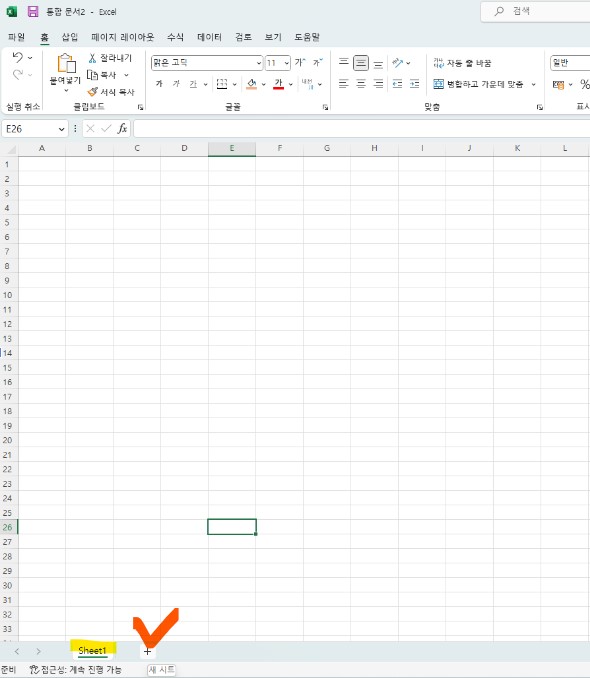This screenshot has width=590, height=678.
Task: Decrease indent icon
Action: point(398,84)
